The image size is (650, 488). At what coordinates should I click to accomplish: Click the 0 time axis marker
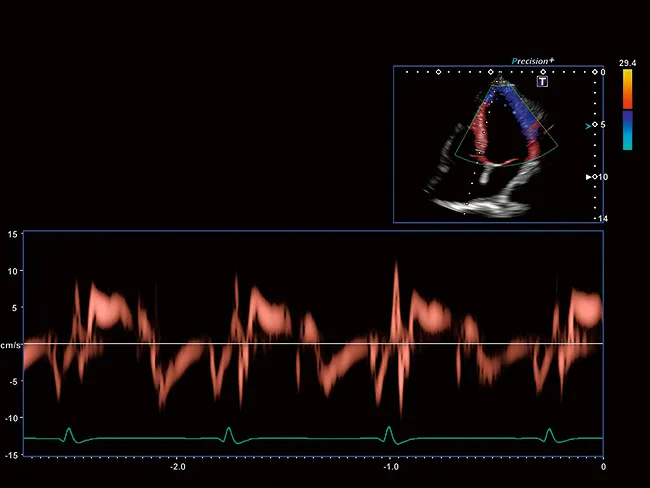tap(602, 466)
